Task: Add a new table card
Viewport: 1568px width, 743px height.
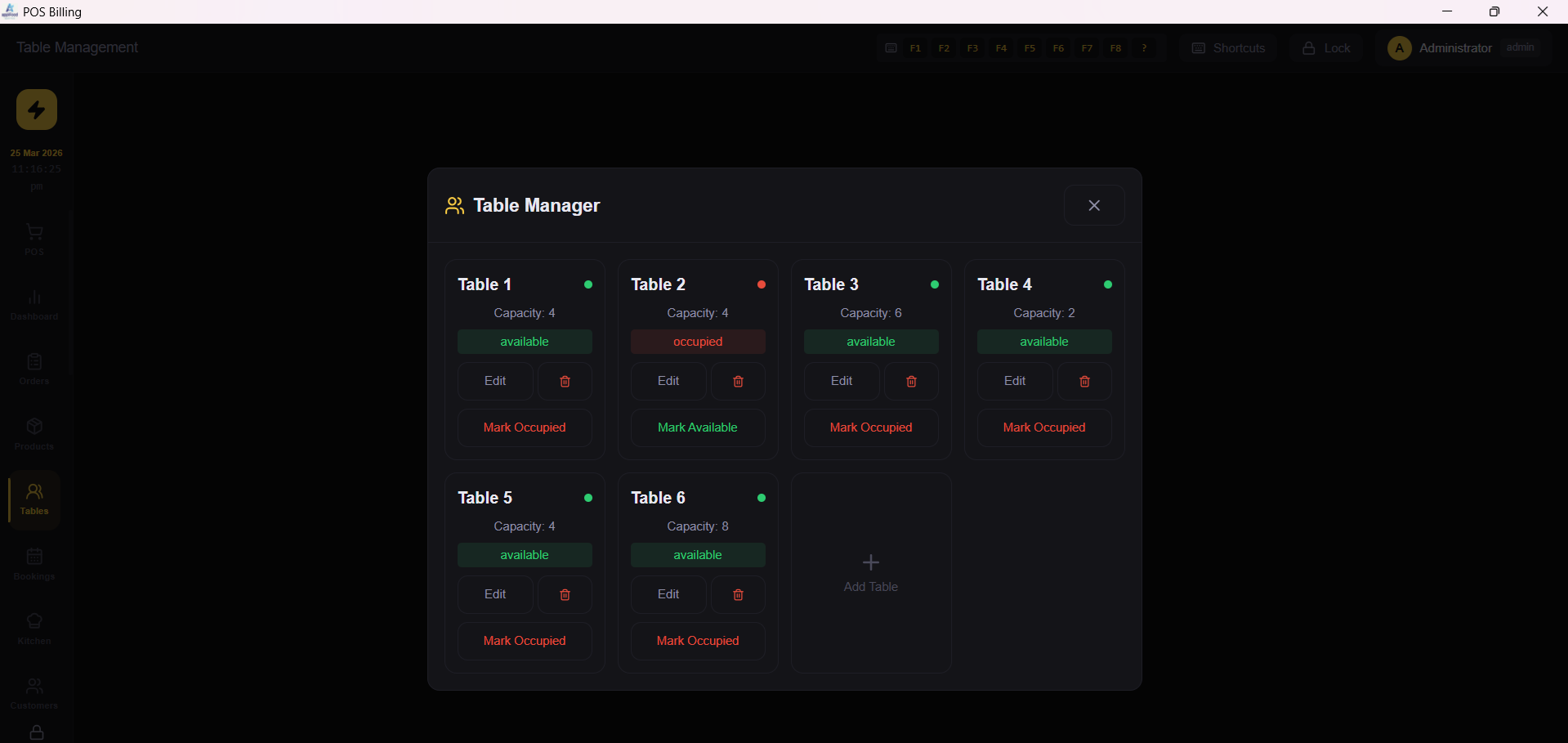Action: pos(871,573)
